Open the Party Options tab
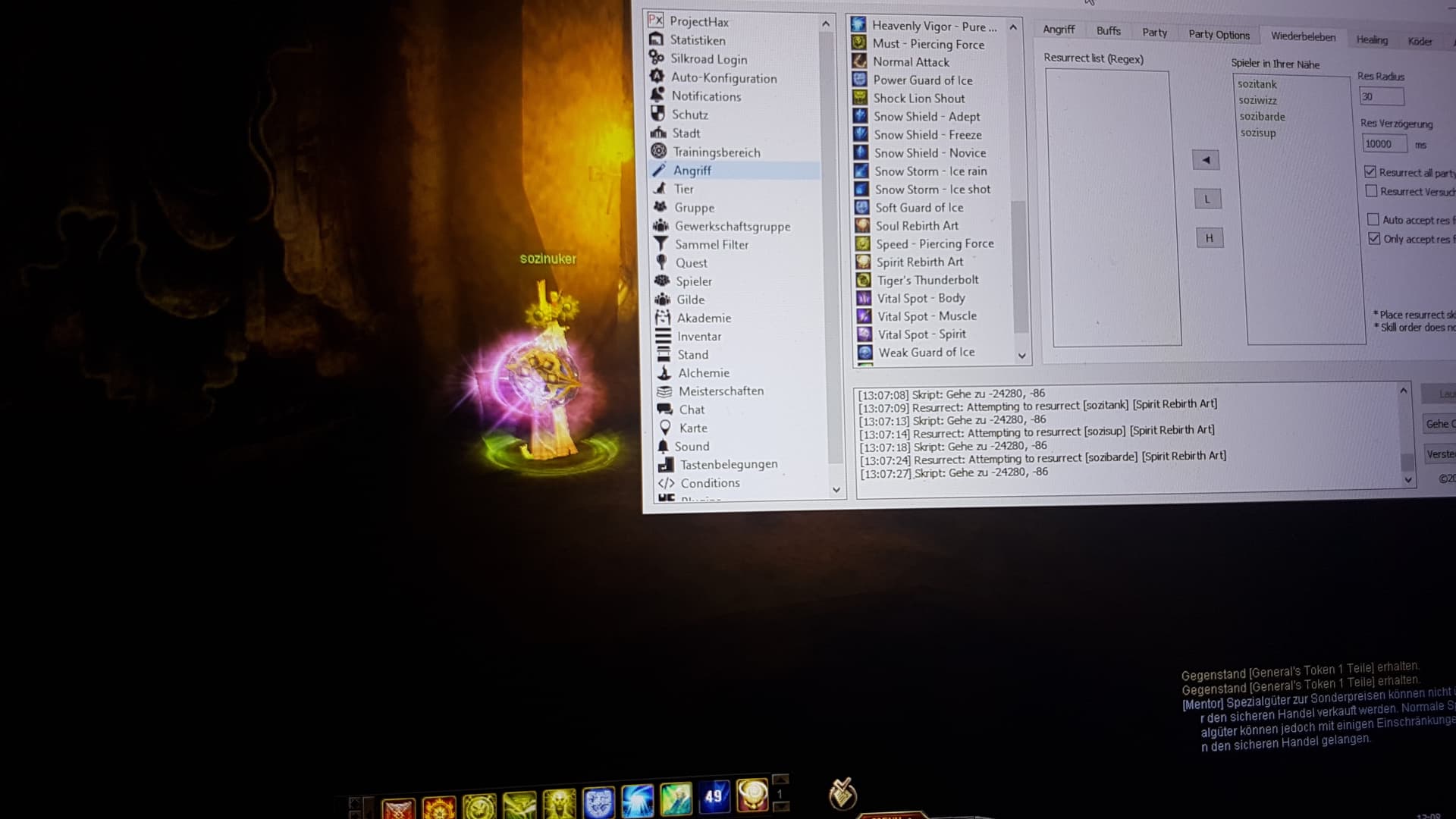The width and height of the screenshot is (1456, 819). pos(1219,34)
